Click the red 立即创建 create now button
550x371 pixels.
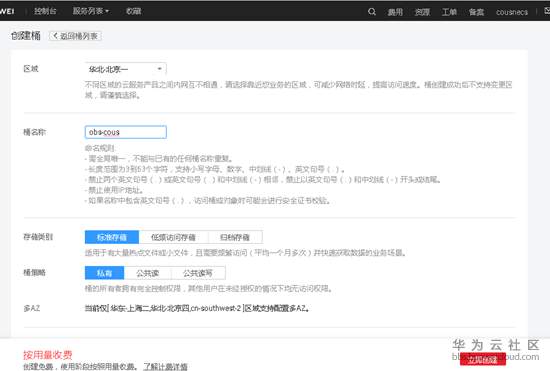click(483, 359)
